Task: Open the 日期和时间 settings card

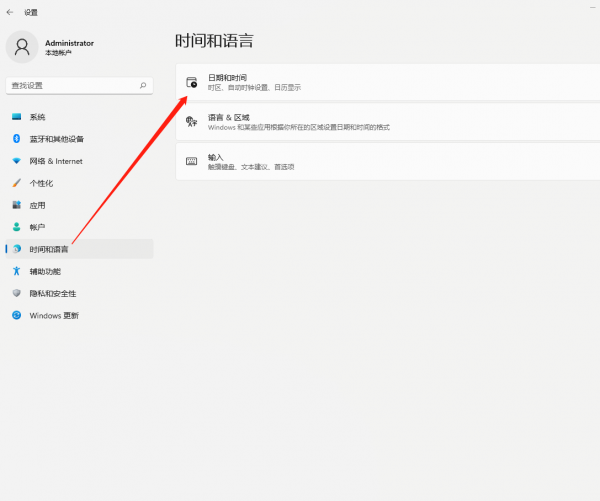Action: pyautogui.click(x=388, y=82)
